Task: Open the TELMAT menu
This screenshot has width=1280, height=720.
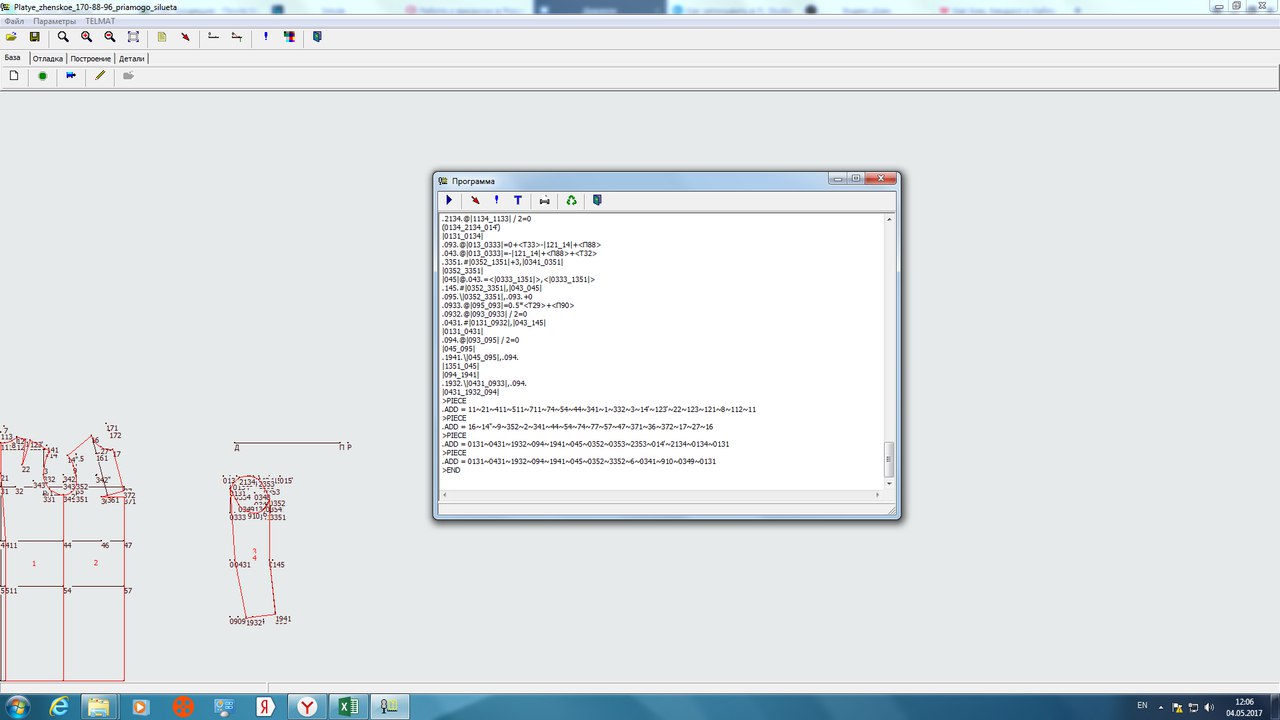Action: click(x=100, y=21)
